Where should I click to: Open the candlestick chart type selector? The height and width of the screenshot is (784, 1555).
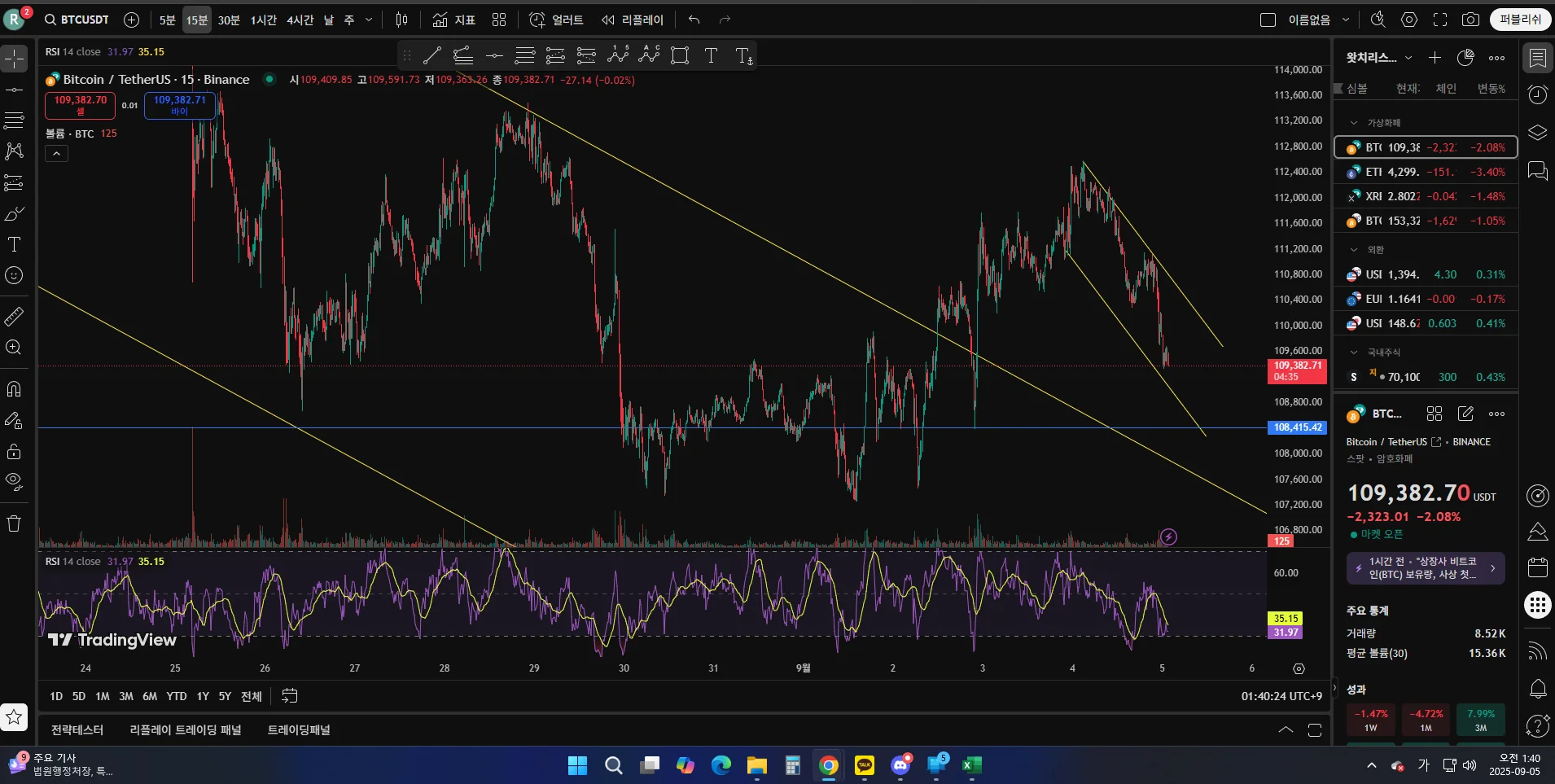tap(401, 20)
